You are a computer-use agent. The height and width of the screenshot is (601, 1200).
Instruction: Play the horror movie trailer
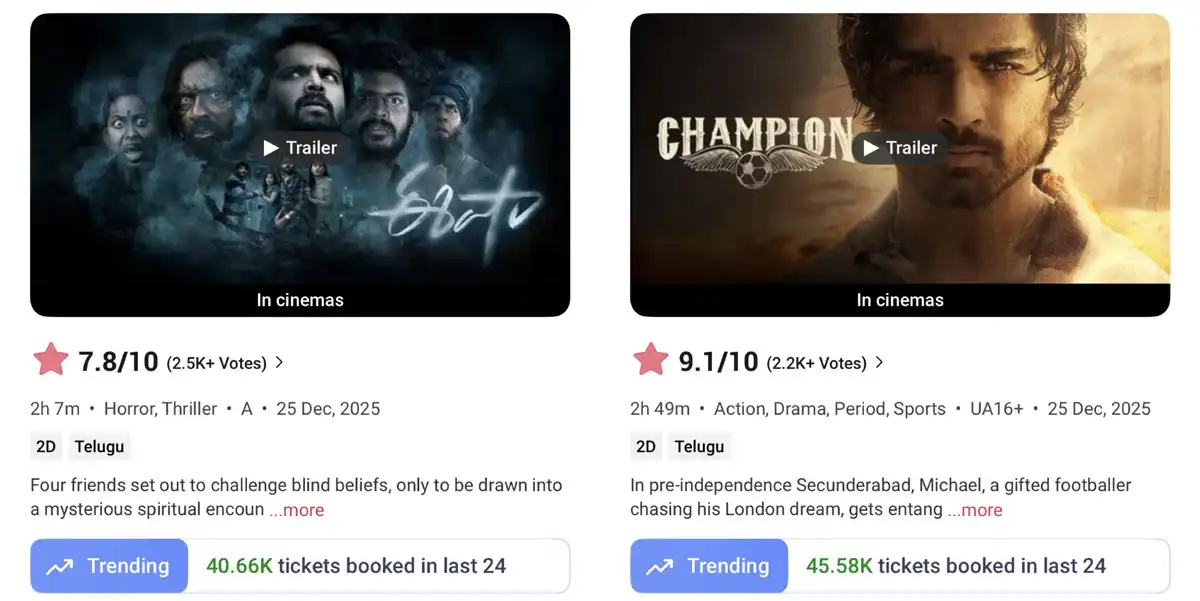(300, 148)
